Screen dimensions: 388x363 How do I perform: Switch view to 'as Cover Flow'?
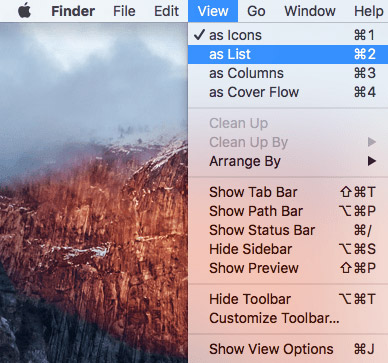[x=288, y=92]
